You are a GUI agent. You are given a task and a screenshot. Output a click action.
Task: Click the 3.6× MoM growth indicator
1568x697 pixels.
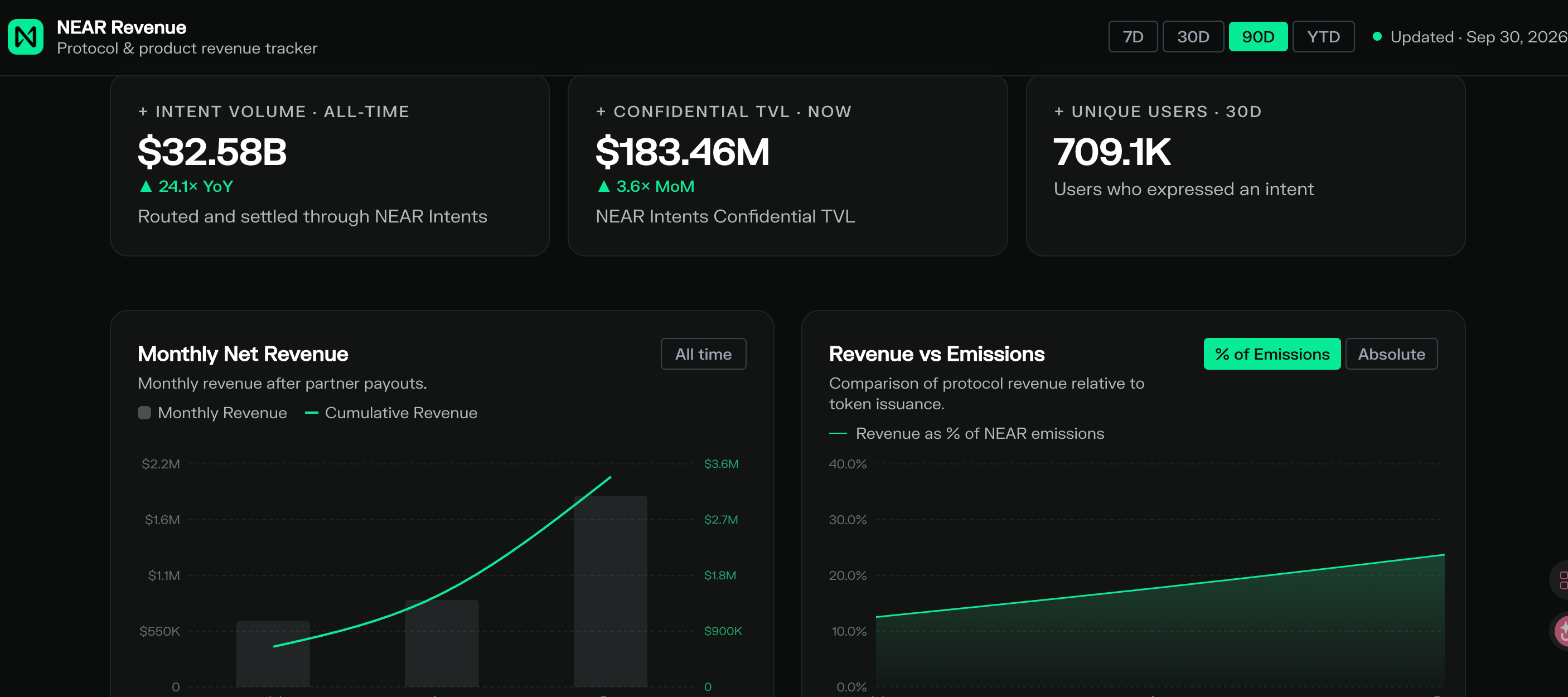[x=646, y=186]
